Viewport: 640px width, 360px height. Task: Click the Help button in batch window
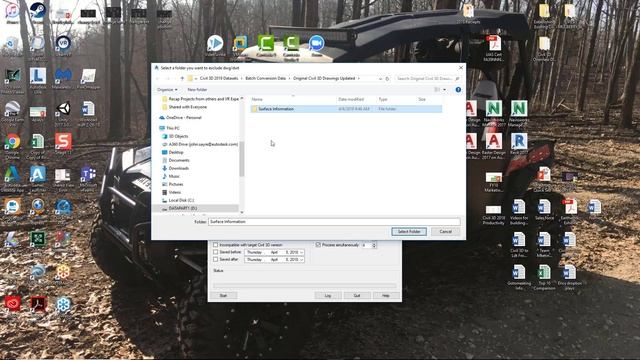point(385,295)
